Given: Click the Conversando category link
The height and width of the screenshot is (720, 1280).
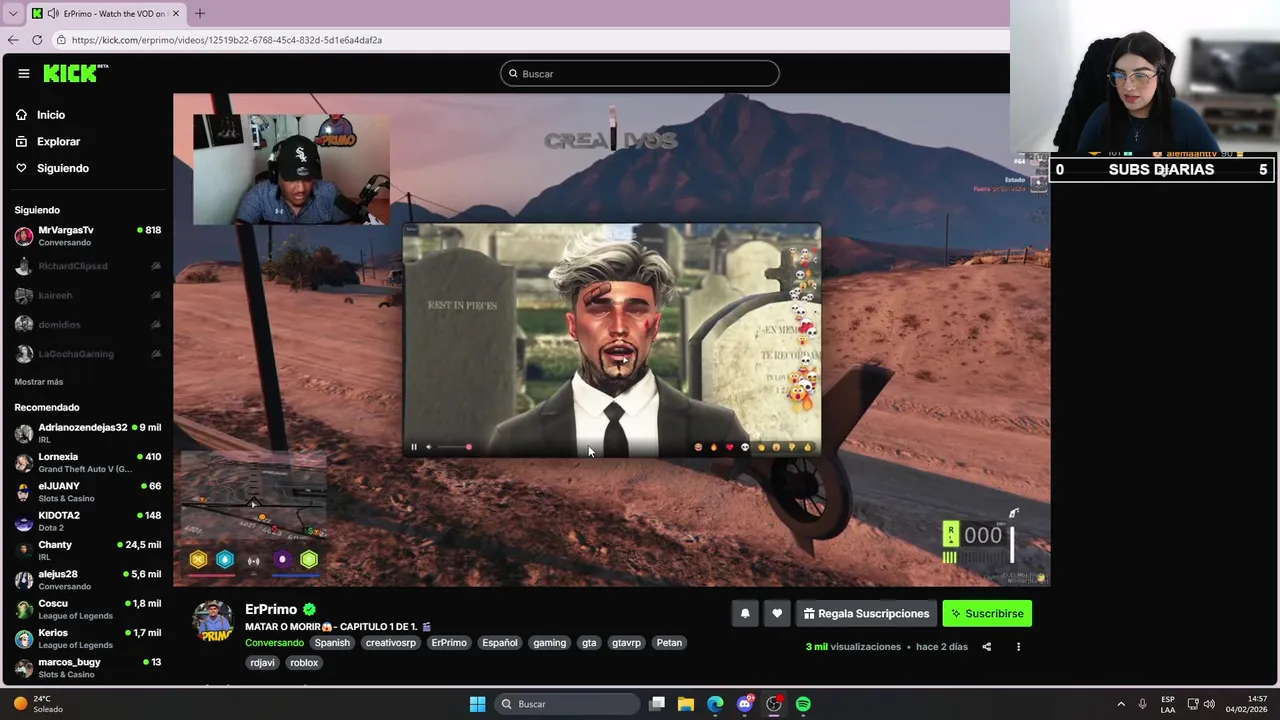Looking at the screenshot, I should pos(274,643).
